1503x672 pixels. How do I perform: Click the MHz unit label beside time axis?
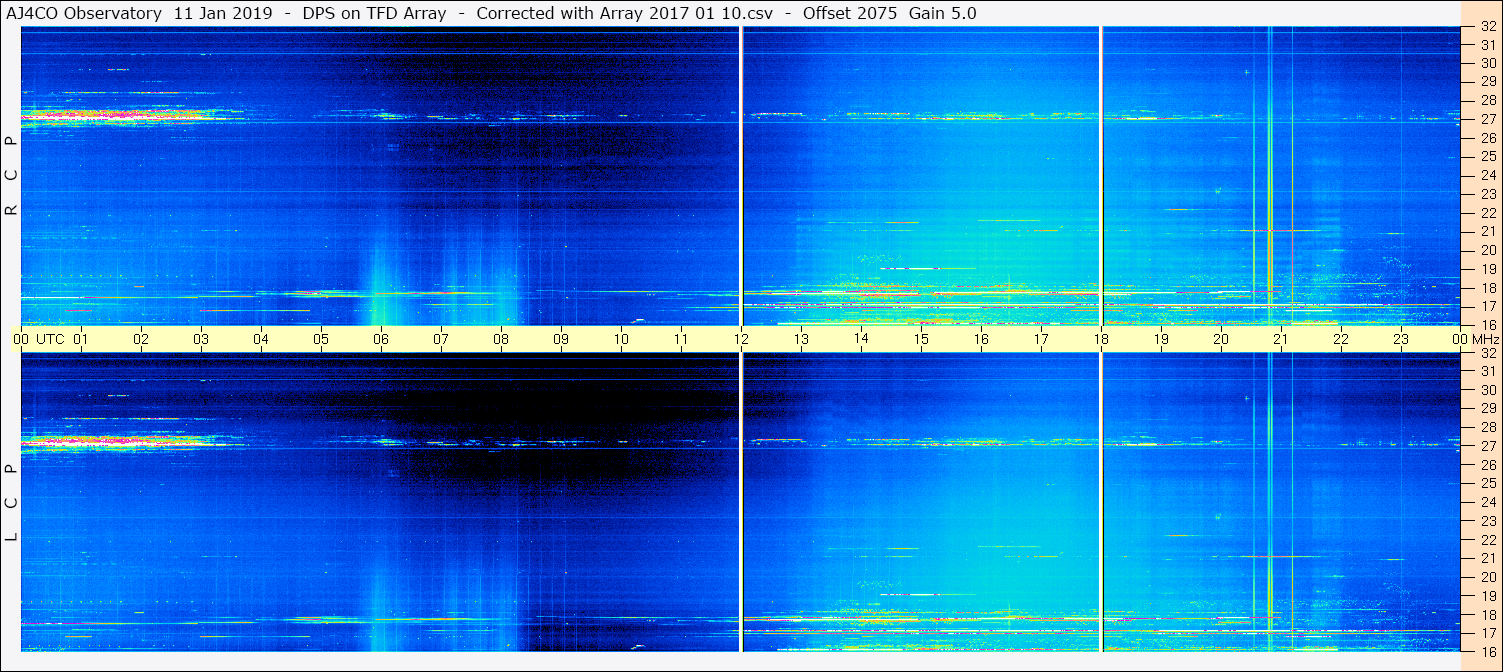click(1487, 339)
